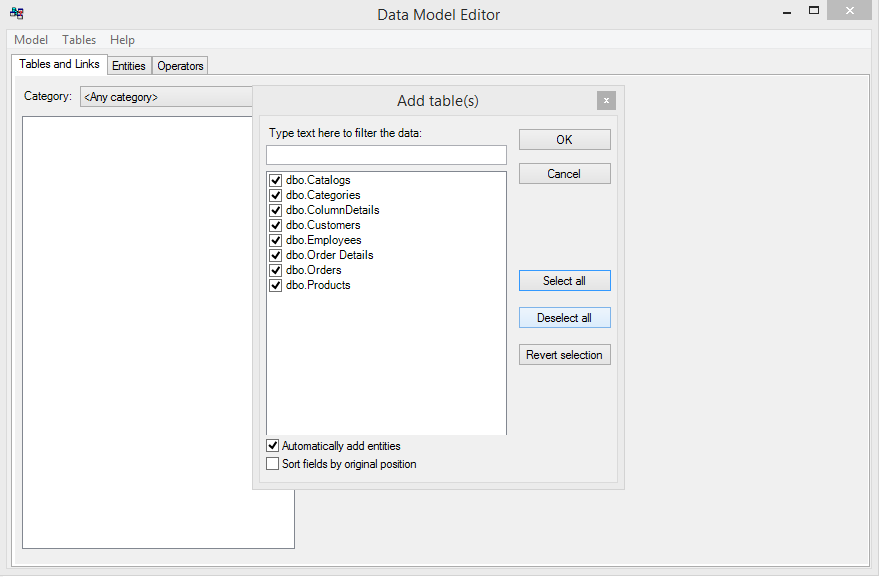Switch to the Entities tab
879x577 pixels.
128,65
